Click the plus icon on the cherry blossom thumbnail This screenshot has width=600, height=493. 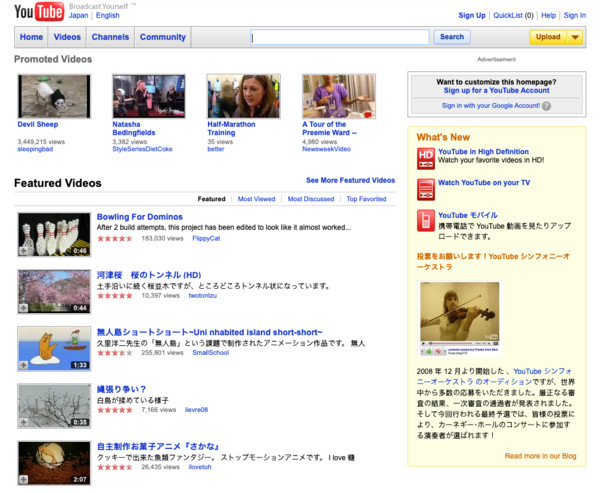pyautogui.click(x=23, y=308)
